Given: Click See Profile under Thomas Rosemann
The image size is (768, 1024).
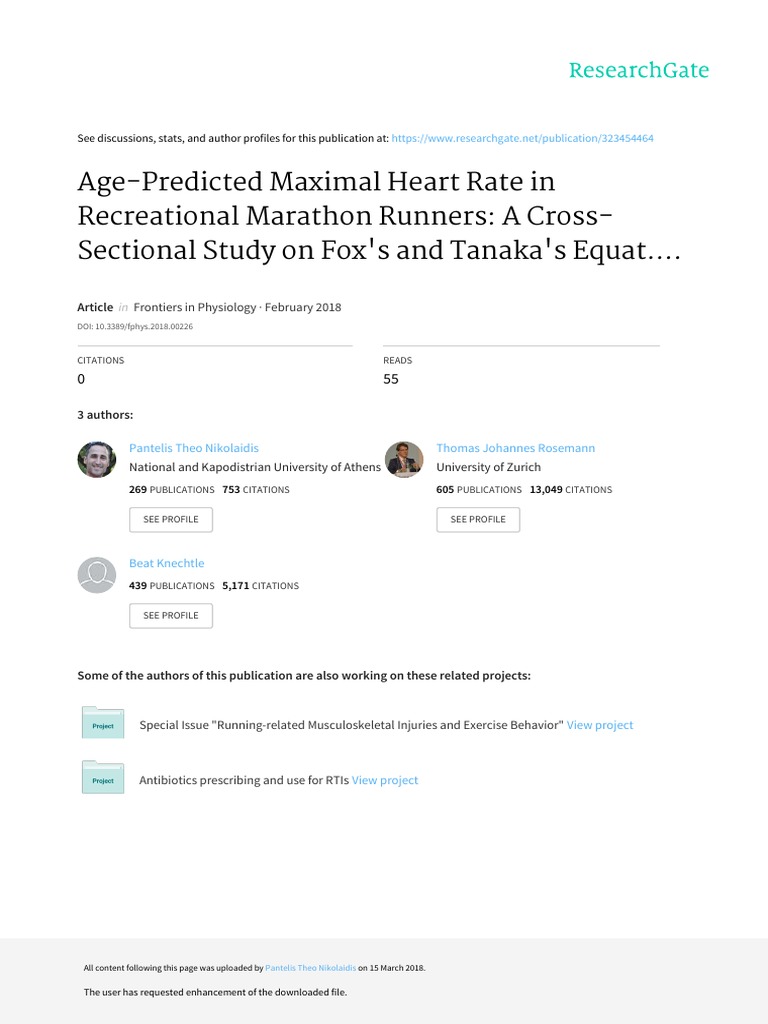Looking at the screenshot, I should pyautogui.click(x=478, y=520).
